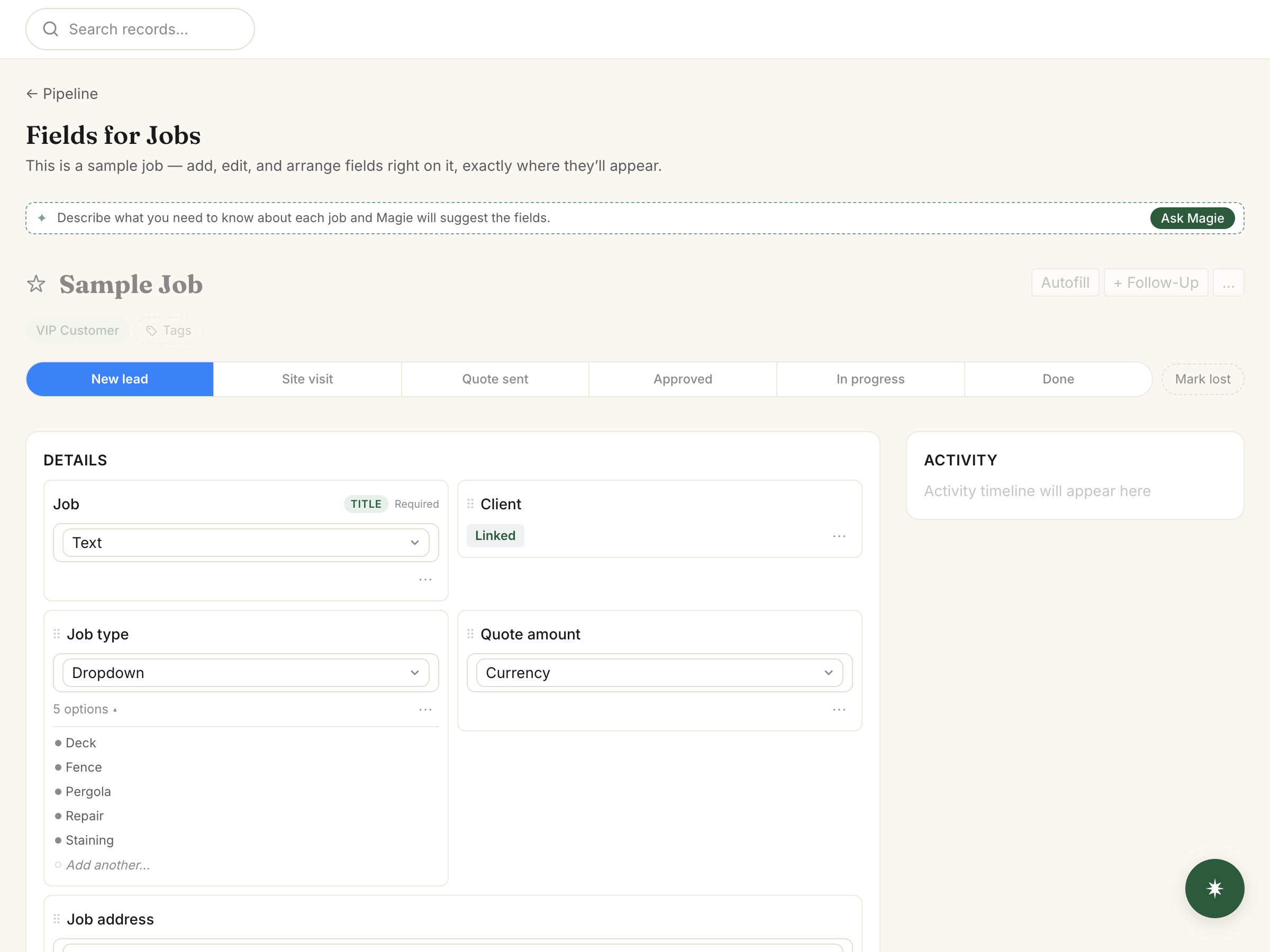Viewport: 1270px width, 952px height.
Task: Open the Quote amount Currency type dropdown
Action: click(x=659, y=673)
